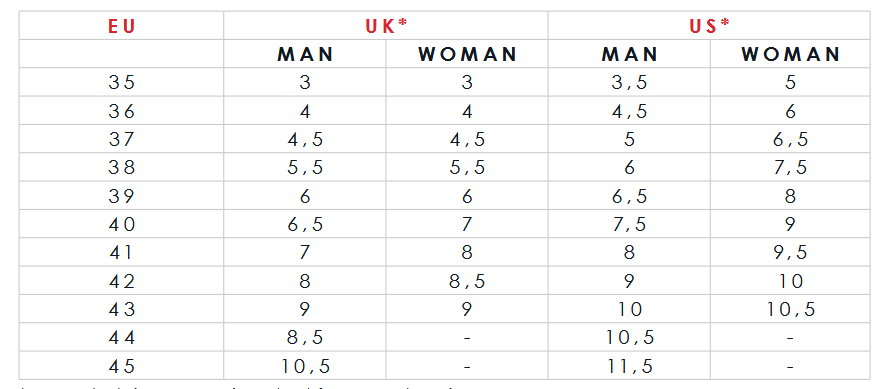
Task: Click EU size 35 cell
Action: click(121, 83)
